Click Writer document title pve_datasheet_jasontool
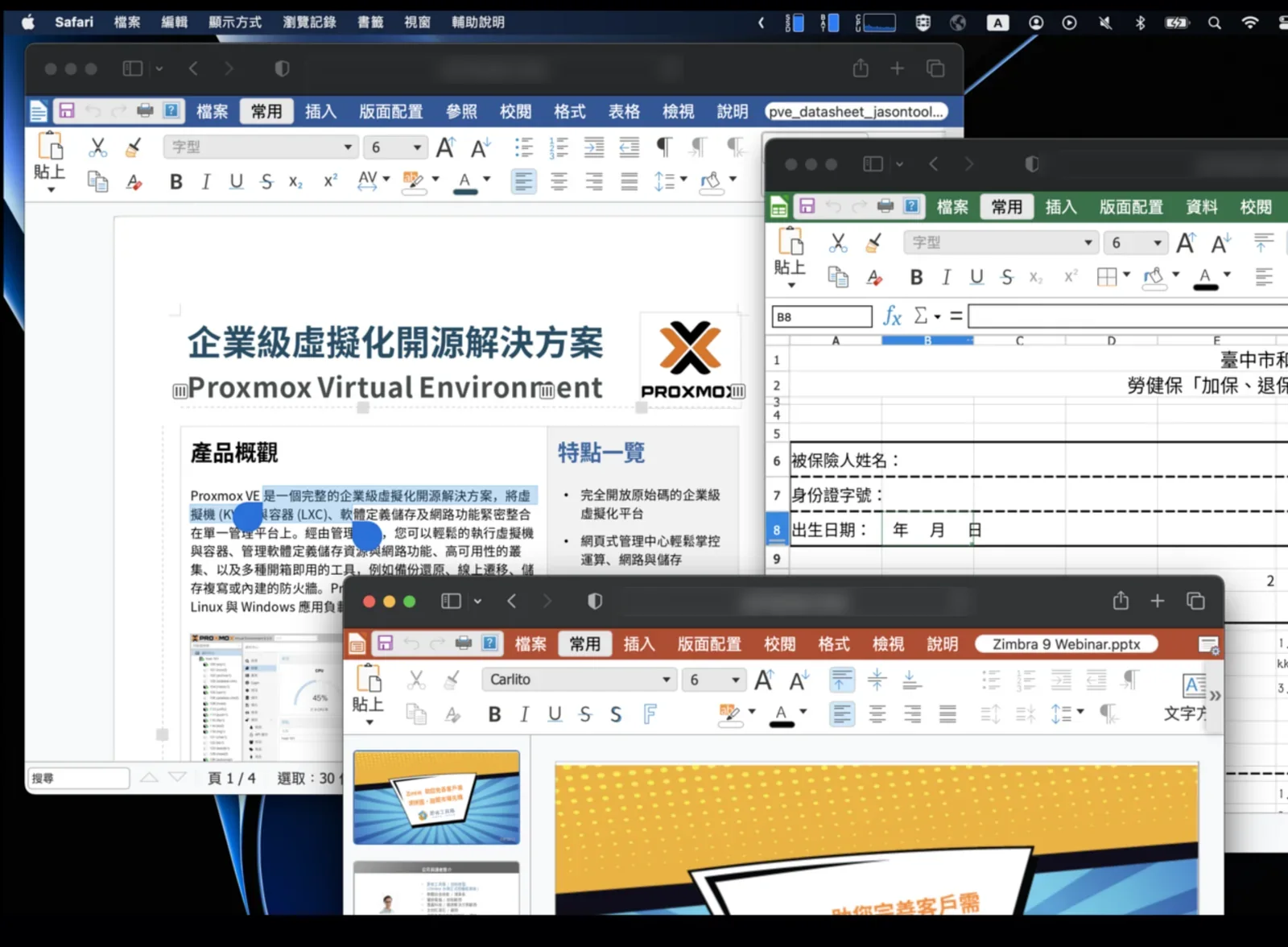This screenshot has width=1288, height=947. pyautogui.click(x=856, y=112)
